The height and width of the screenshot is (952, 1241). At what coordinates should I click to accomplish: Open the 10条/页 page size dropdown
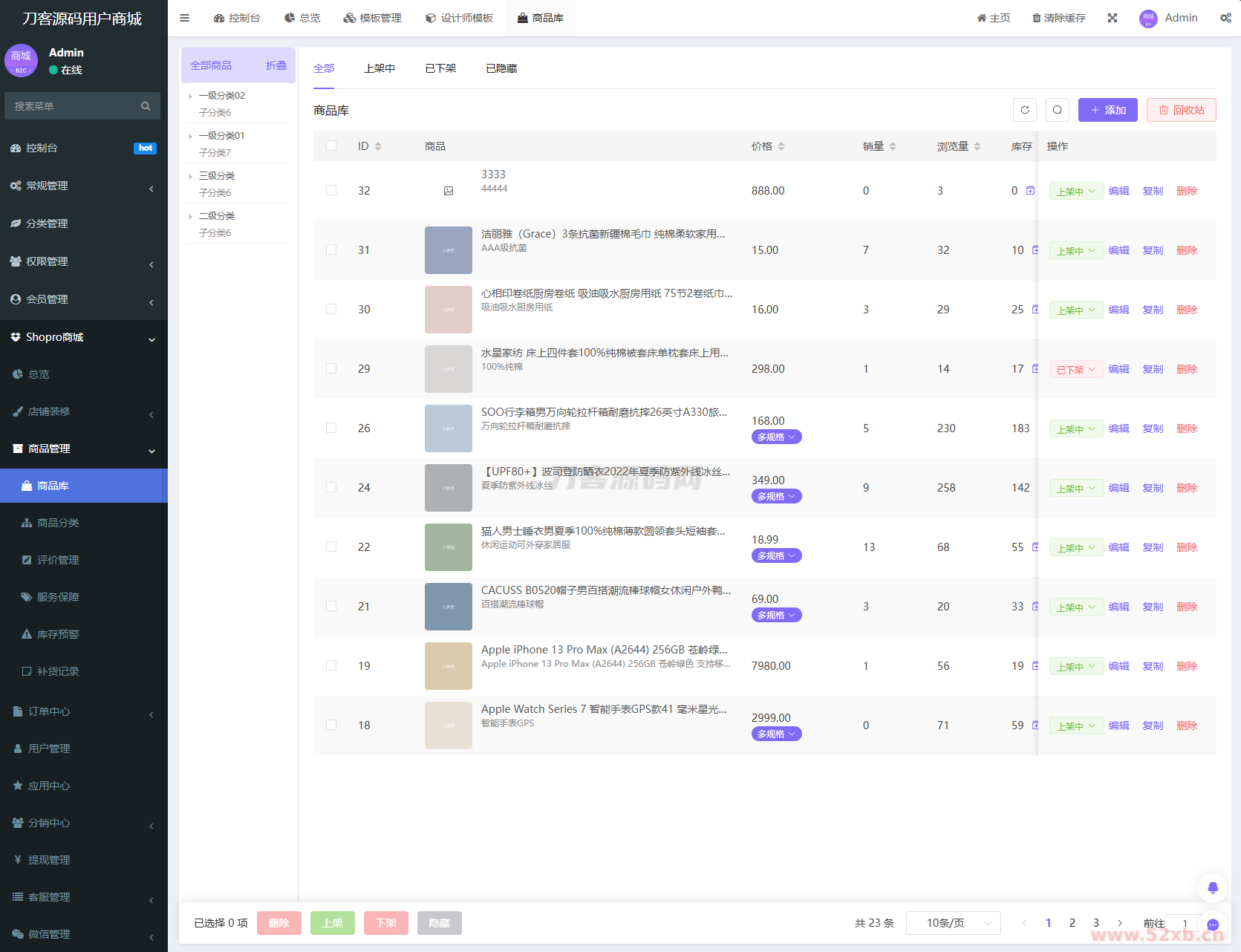pyautogui.click(x=953, y=923)
